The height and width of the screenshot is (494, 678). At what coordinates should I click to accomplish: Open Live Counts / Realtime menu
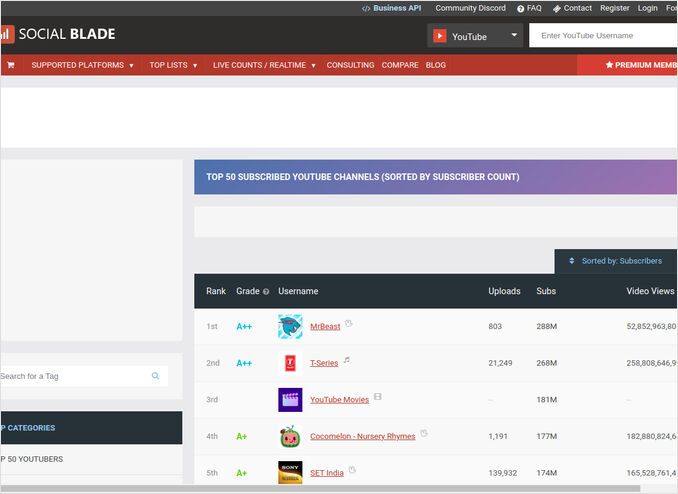[264, 65]
